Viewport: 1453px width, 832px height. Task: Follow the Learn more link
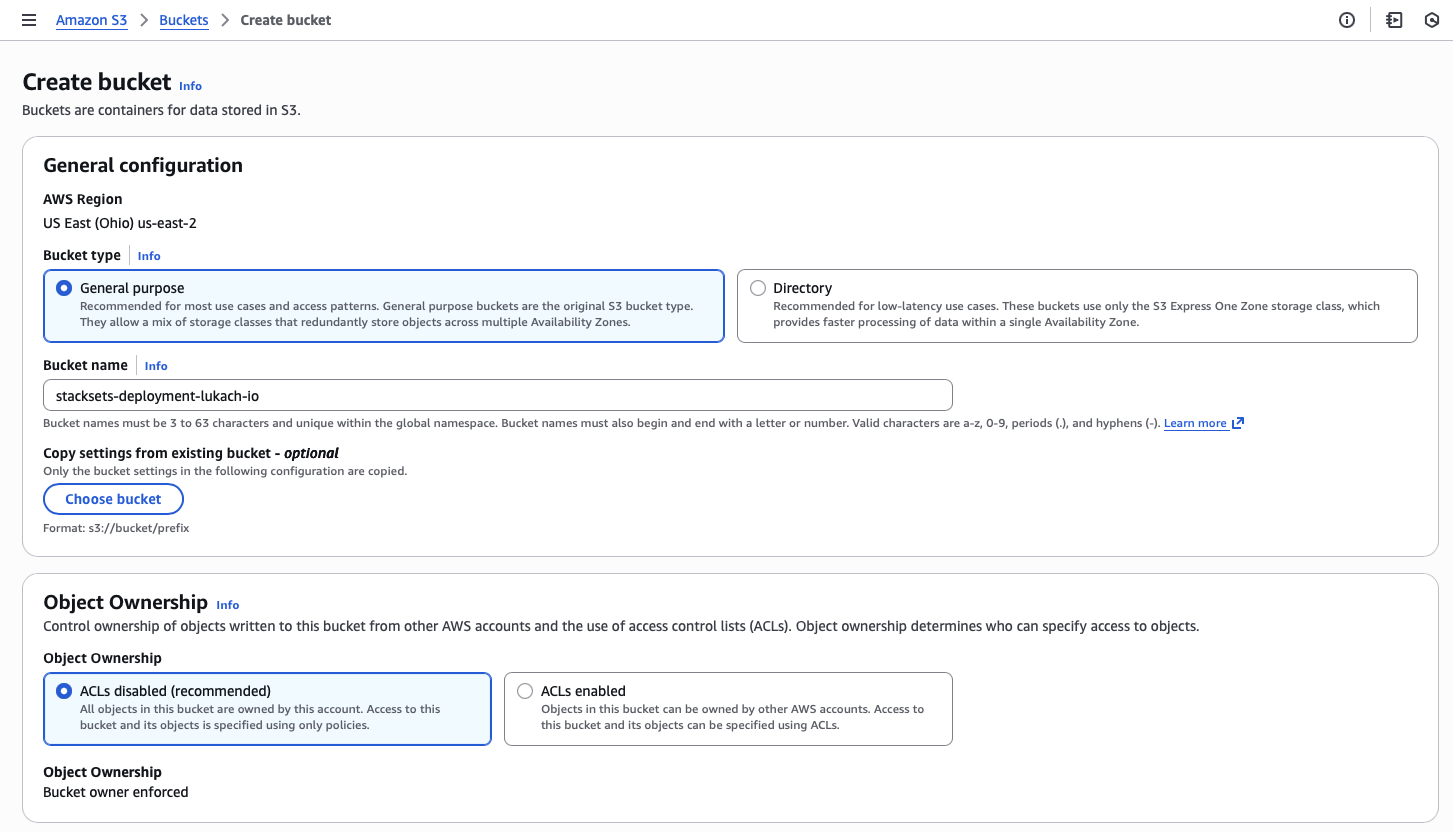click(1195, 423)
